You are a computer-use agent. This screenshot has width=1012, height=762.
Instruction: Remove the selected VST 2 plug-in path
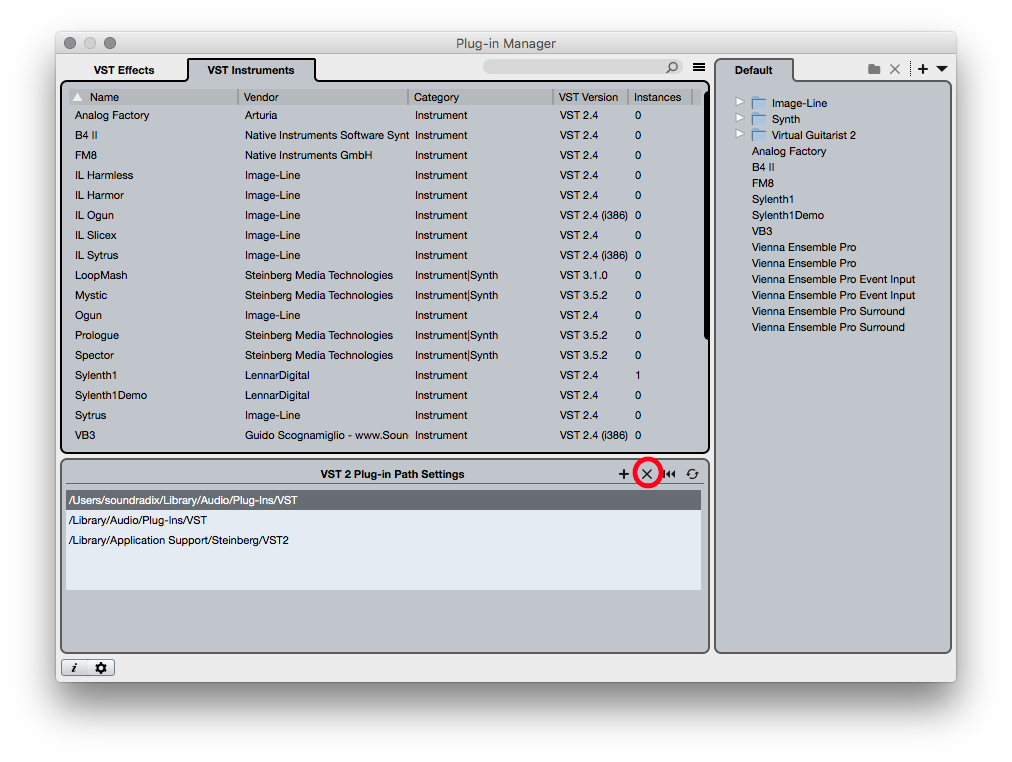click(x=647, y=474)
